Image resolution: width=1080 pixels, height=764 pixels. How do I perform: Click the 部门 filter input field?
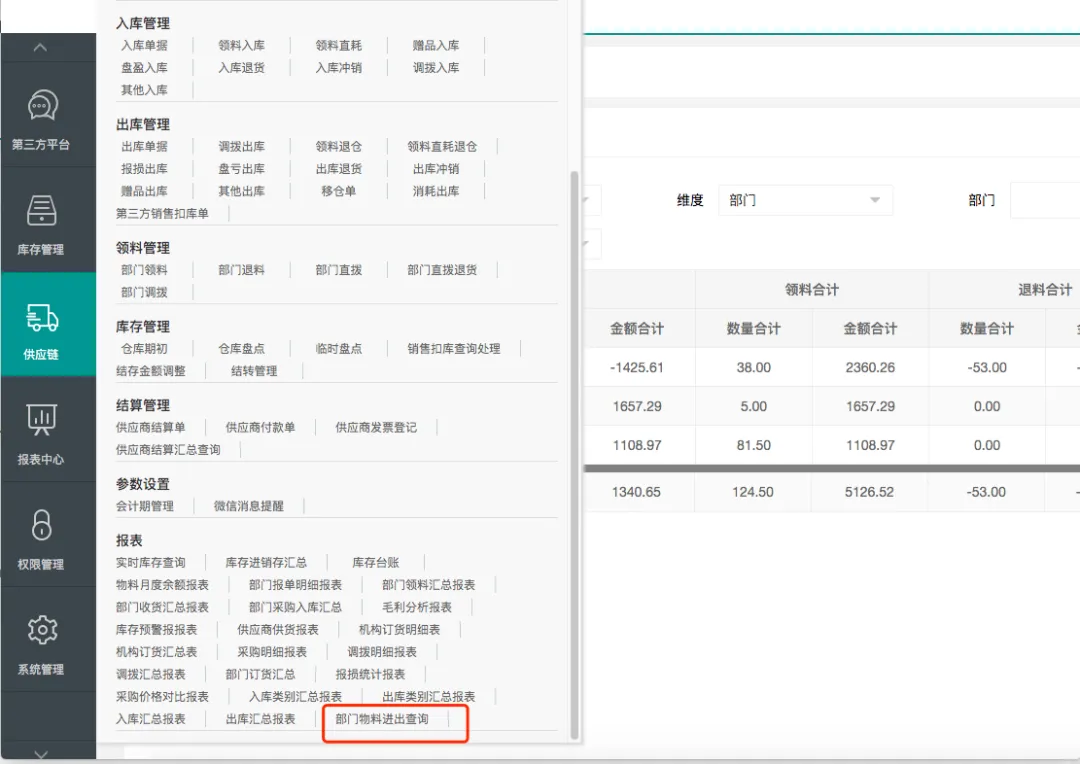pyautogui.click(x=1045, y=200)
